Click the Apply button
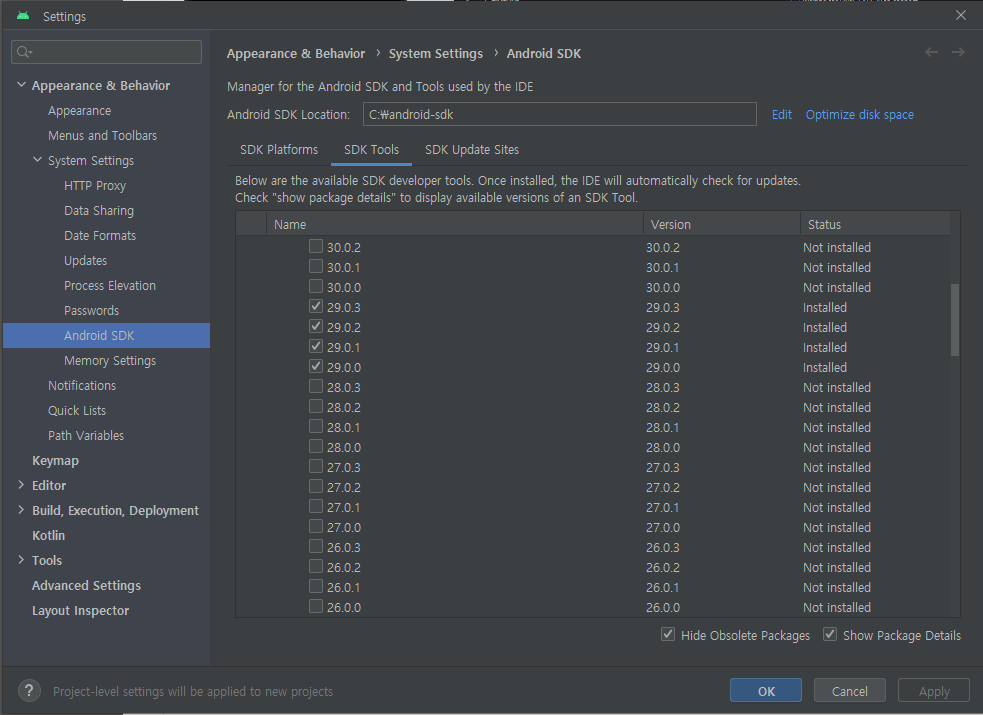The image size is (983, 715). point(933,691)
